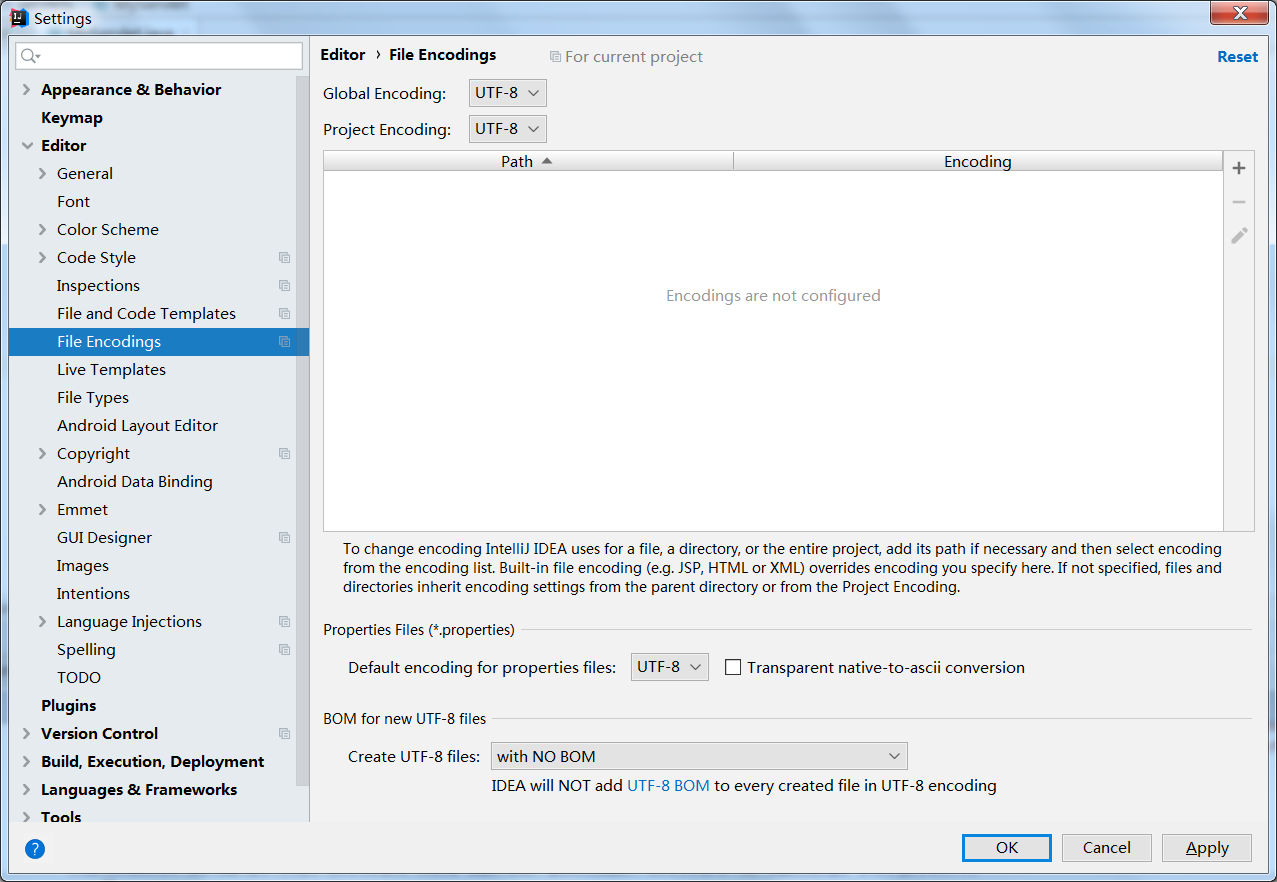Screen dimensions: 1277x882
Task: Click project-level icon beside Copyright
Action: (285, 454)
